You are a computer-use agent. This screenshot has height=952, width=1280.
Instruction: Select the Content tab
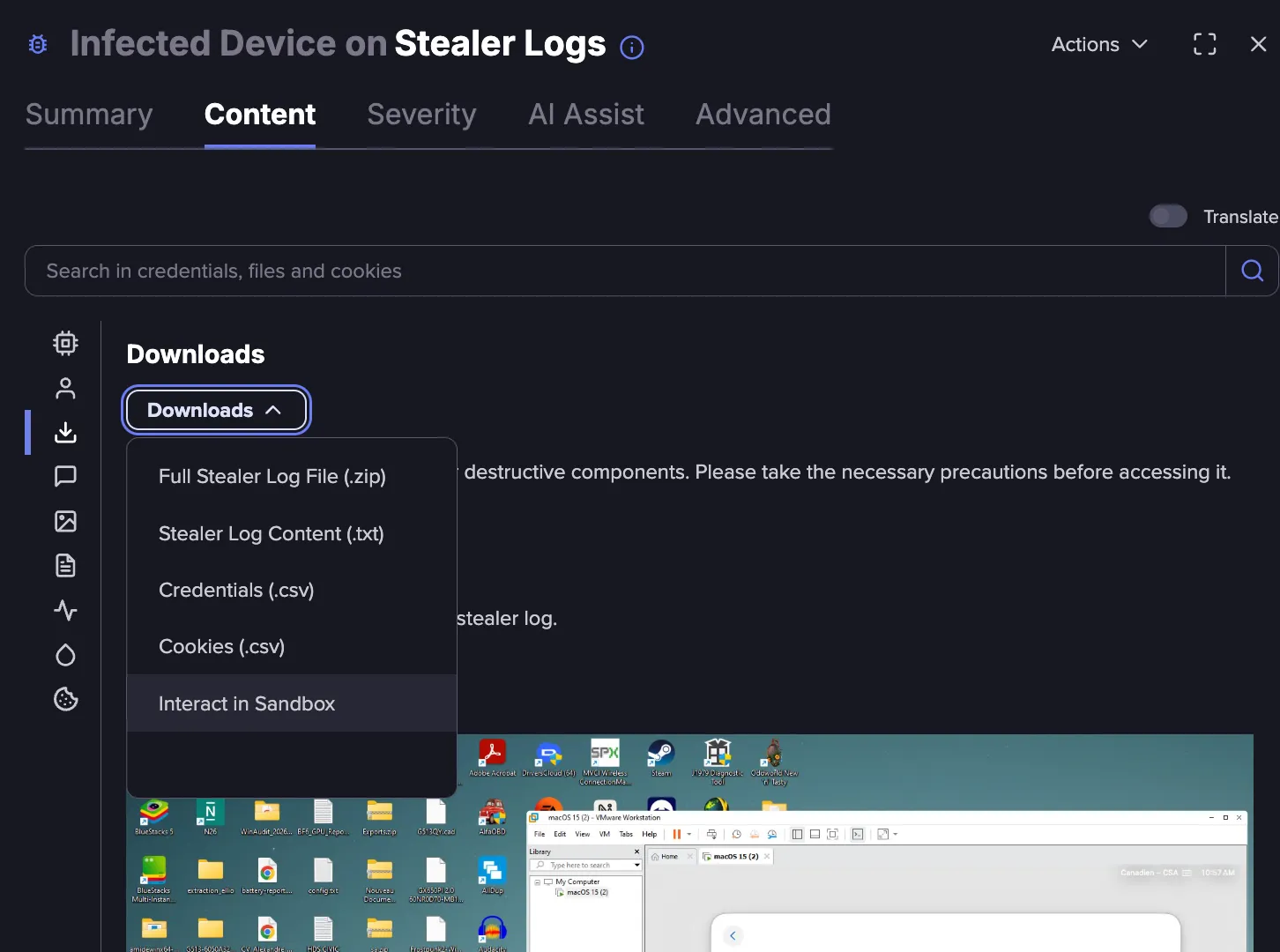point(260,115)
